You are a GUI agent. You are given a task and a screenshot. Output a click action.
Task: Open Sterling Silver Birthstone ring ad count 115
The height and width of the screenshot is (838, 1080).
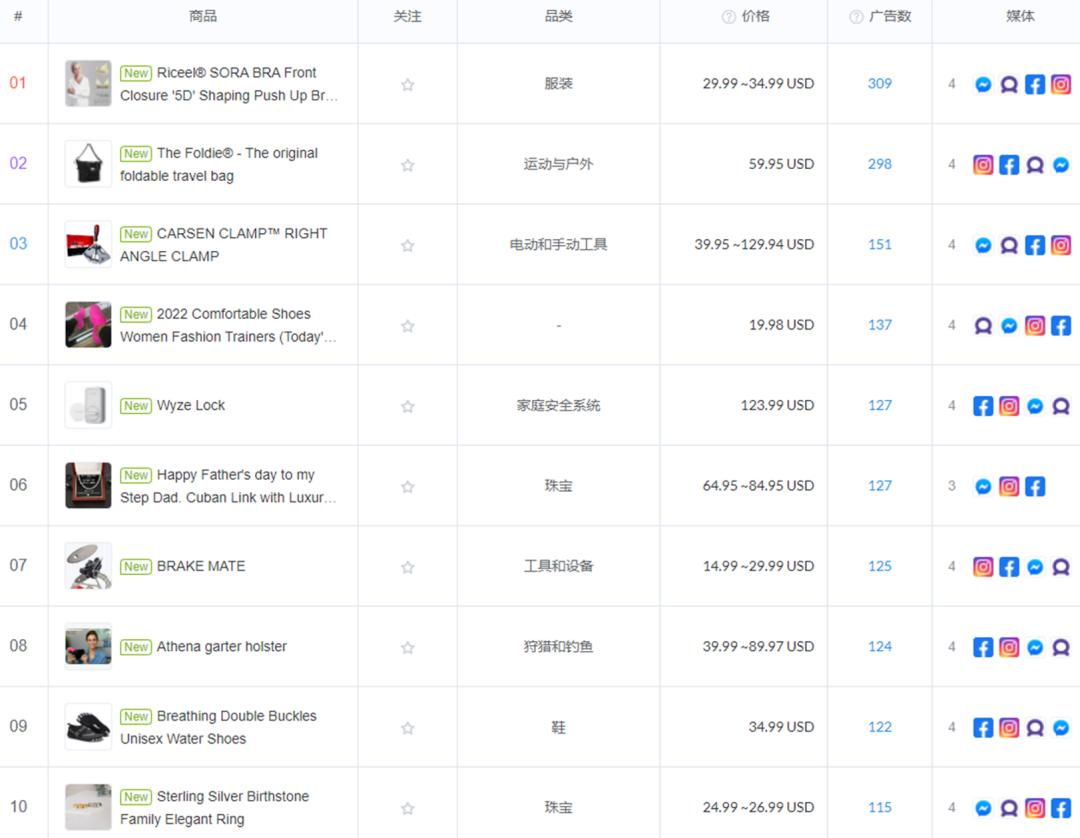click(879, 807)
